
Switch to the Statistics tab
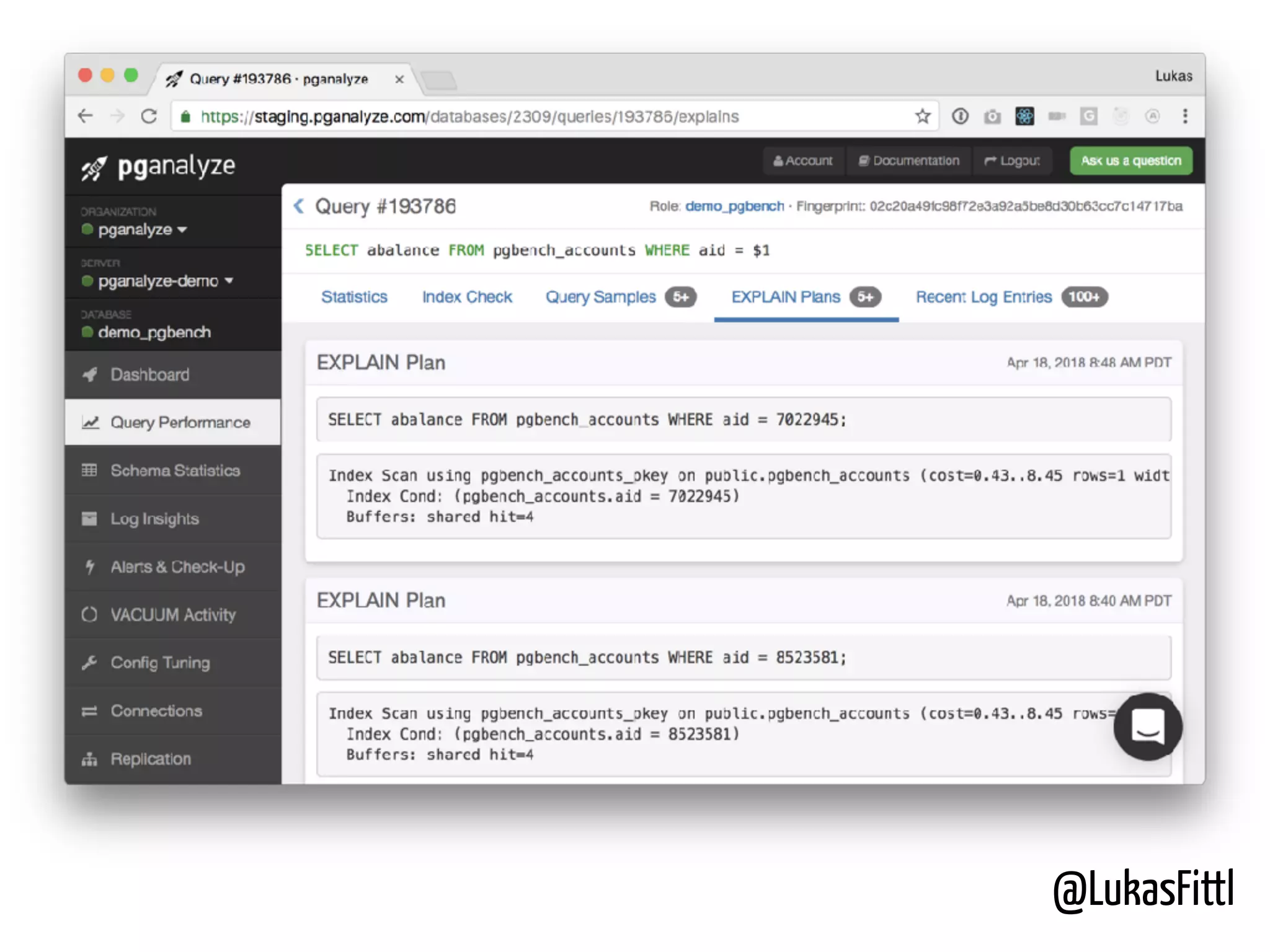pyautogui.click(x=354, y=297)
